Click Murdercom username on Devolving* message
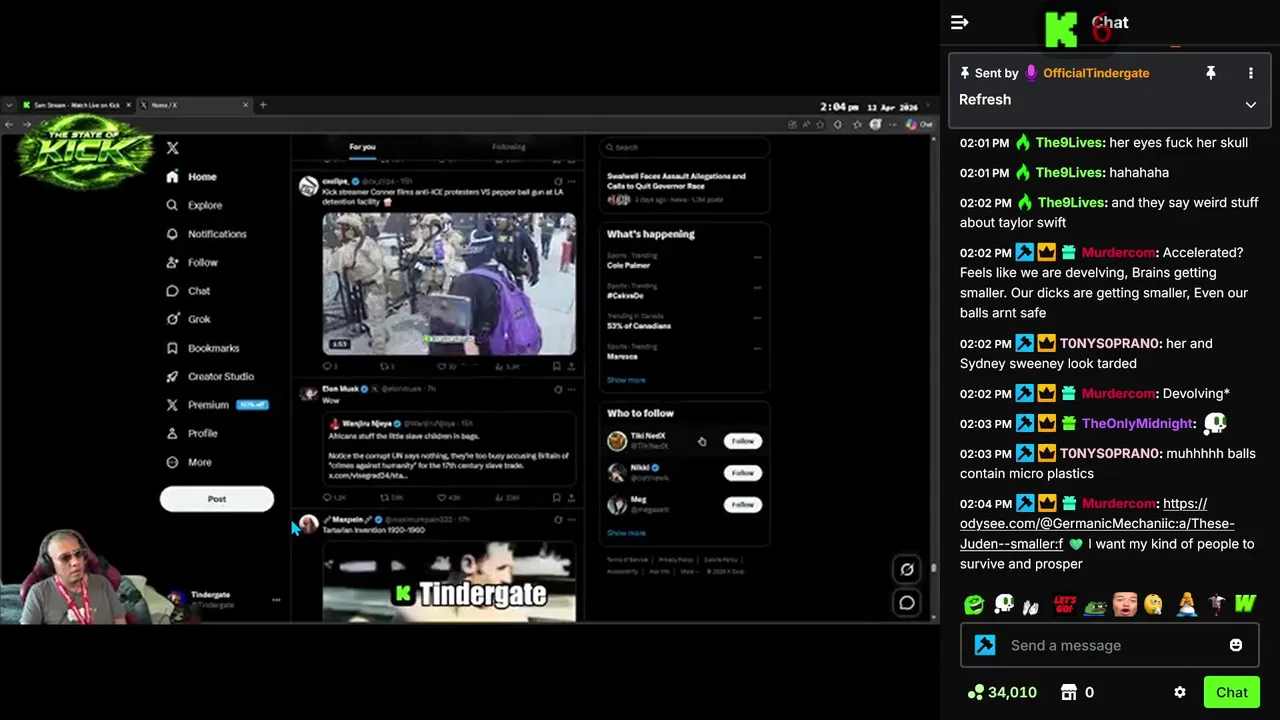This screenshot has height=720, width=1280. tap(1118, 393)
